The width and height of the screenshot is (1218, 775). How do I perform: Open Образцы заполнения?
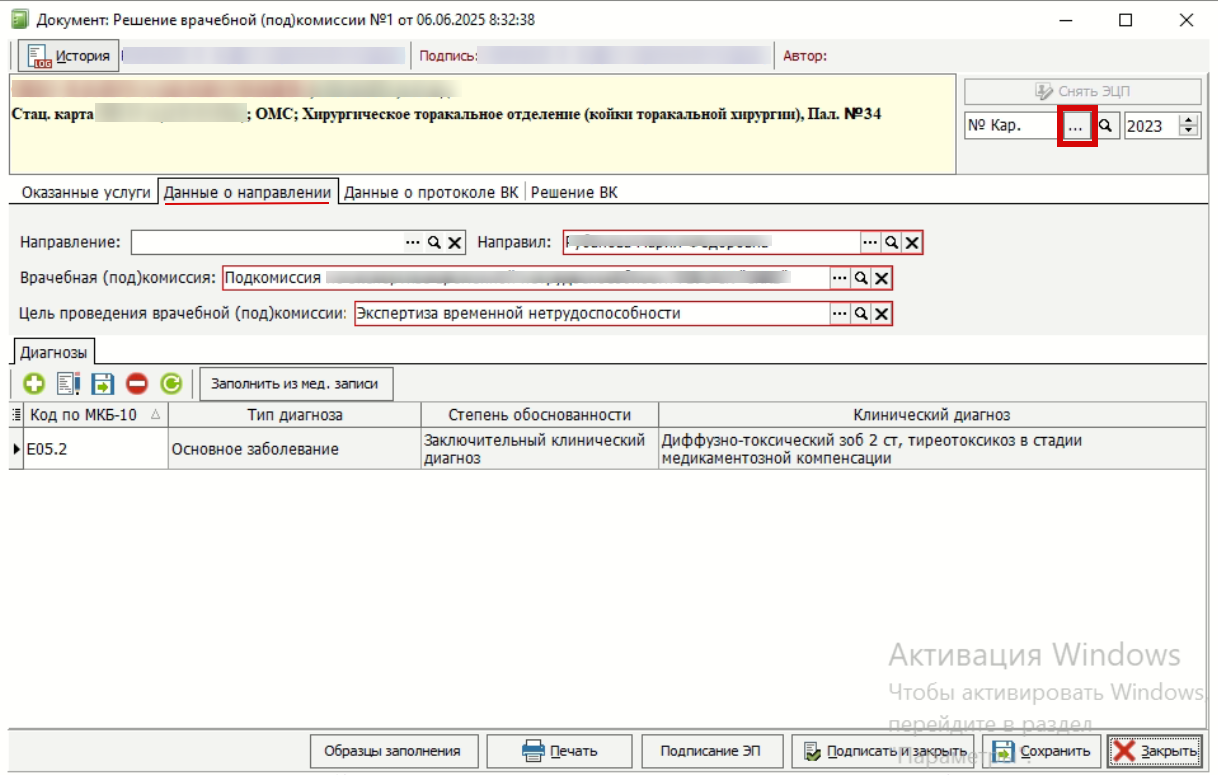393,750
